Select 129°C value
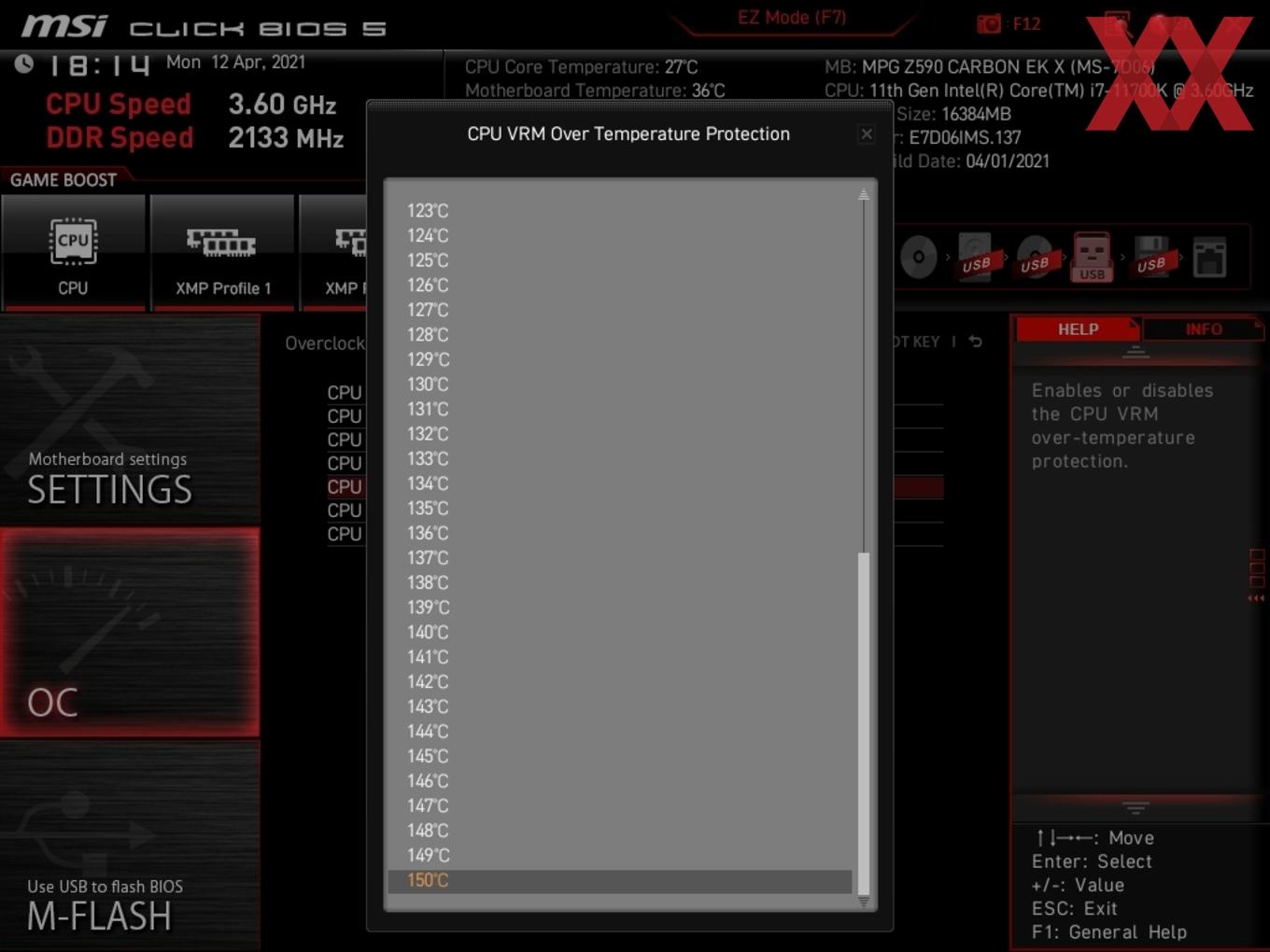 click(x=620, y=359)
